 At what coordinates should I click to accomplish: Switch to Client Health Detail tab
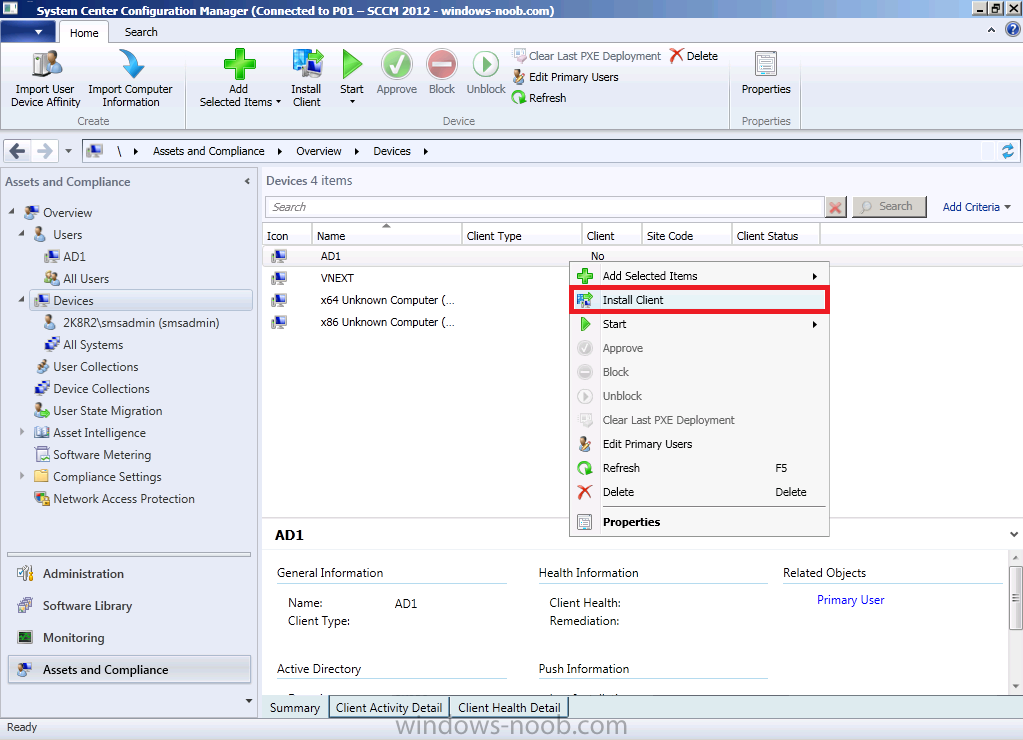tap(509, 707)
